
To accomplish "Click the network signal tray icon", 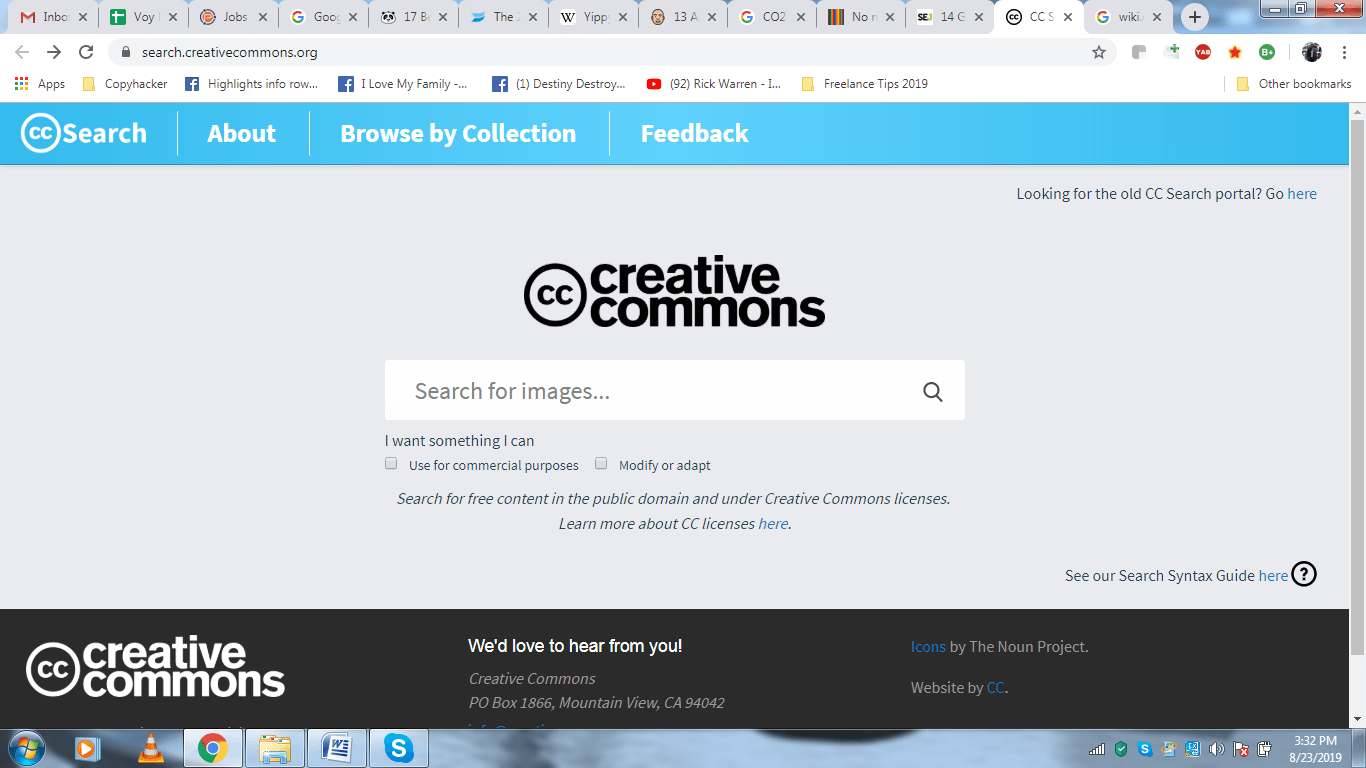I will tap(1097, 749).
